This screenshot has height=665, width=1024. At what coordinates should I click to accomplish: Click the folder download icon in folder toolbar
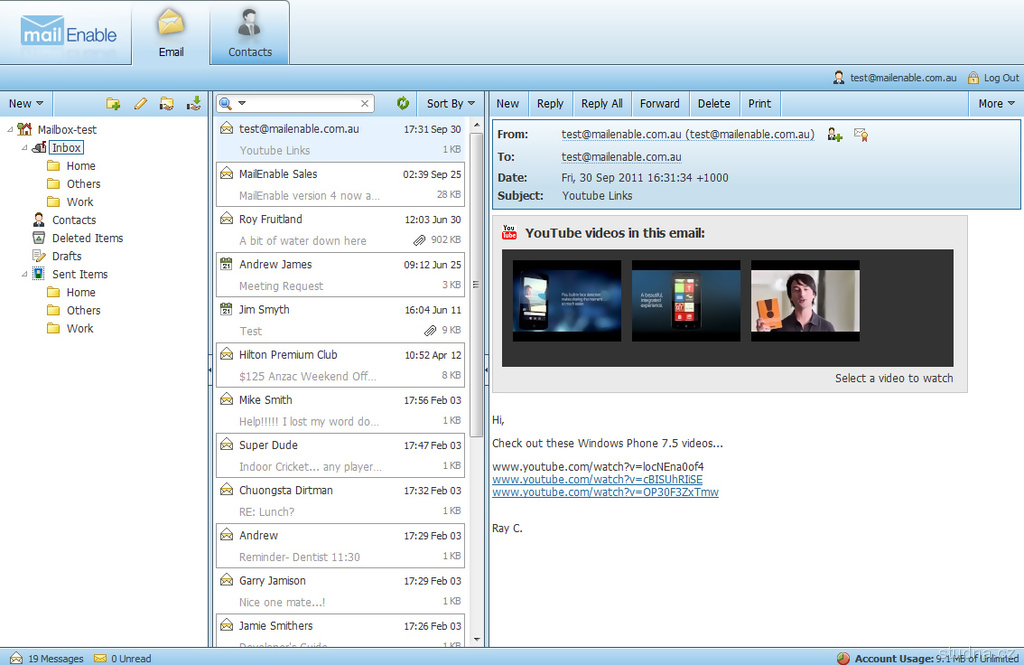(x=194, y=104)
